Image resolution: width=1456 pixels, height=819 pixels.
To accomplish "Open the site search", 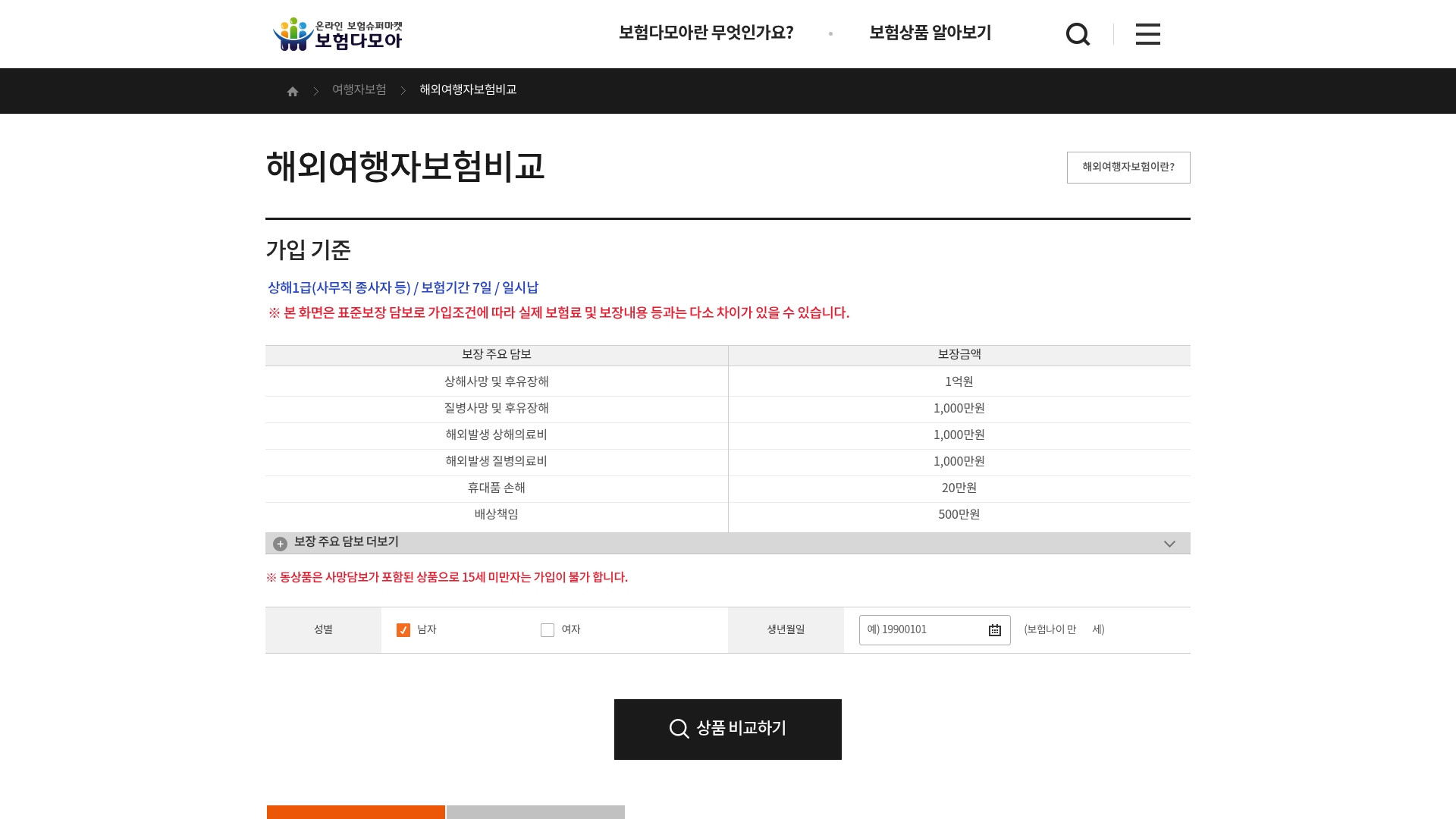I will [1078, 33].
